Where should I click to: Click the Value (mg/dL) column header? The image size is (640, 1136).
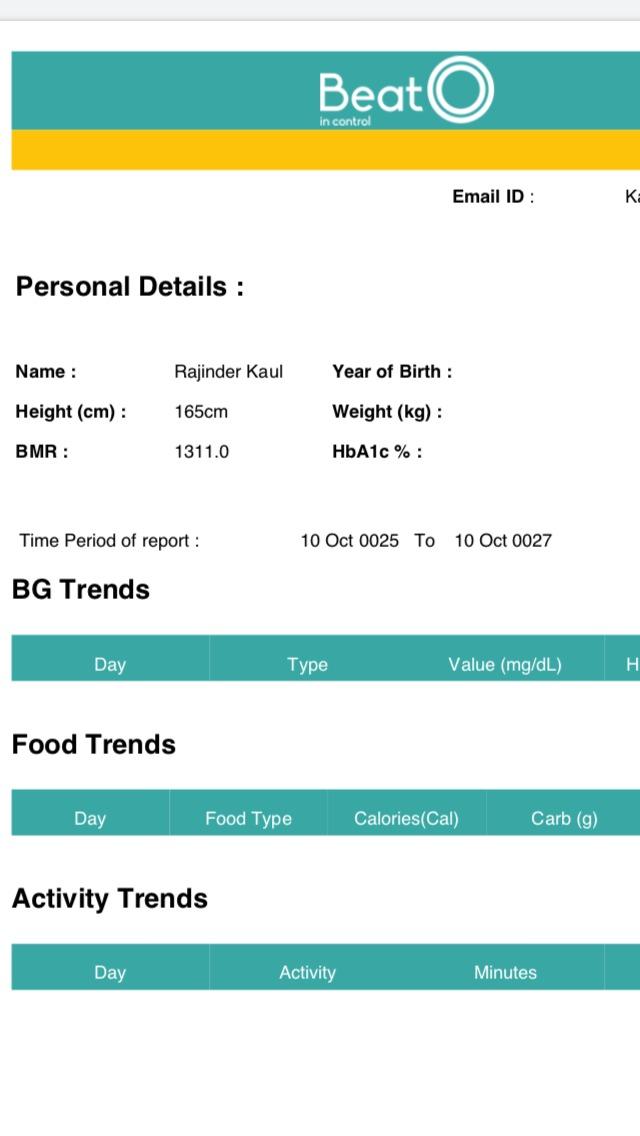pos(505,665)
